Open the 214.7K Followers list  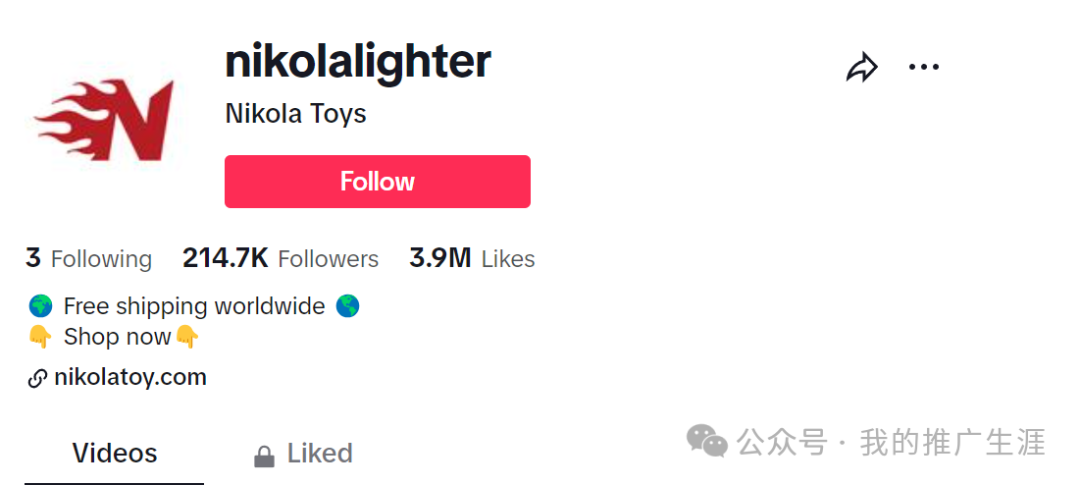tap(280, 258)
